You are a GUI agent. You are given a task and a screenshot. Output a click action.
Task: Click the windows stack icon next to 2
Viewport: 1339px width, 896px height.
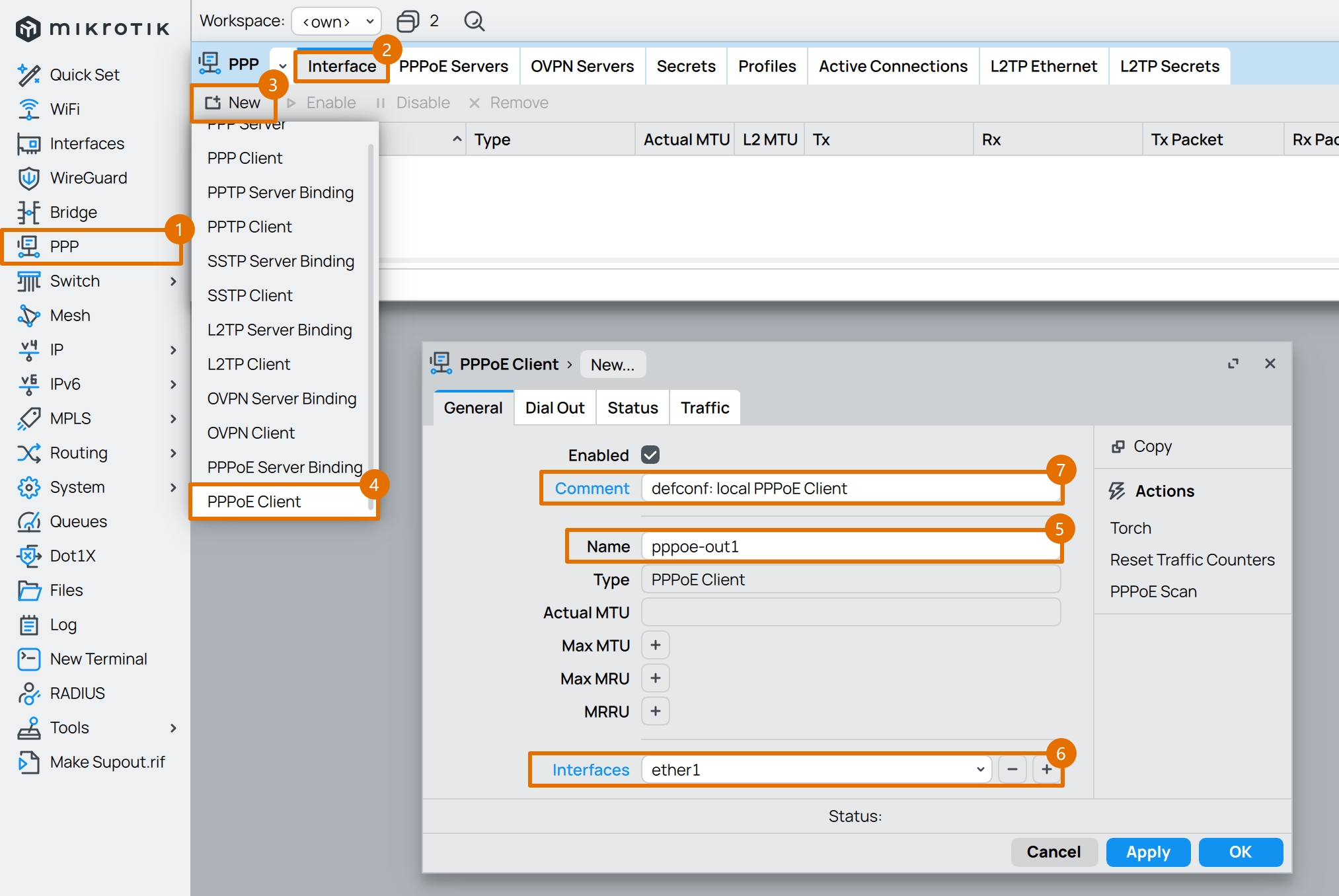tap(408, 21)
